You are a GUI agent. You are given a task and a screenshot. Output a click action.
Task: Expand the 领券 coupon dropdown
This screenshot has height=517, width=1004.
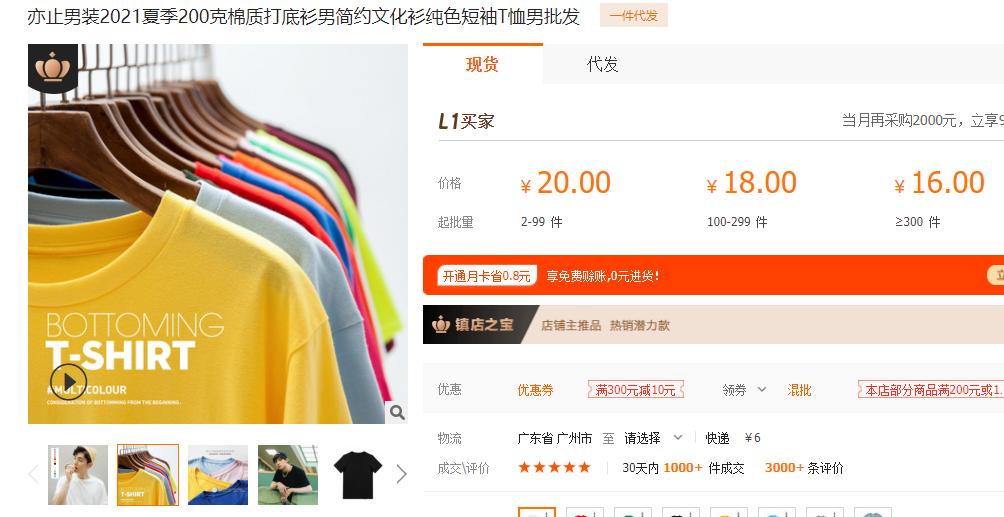(745, 390)
